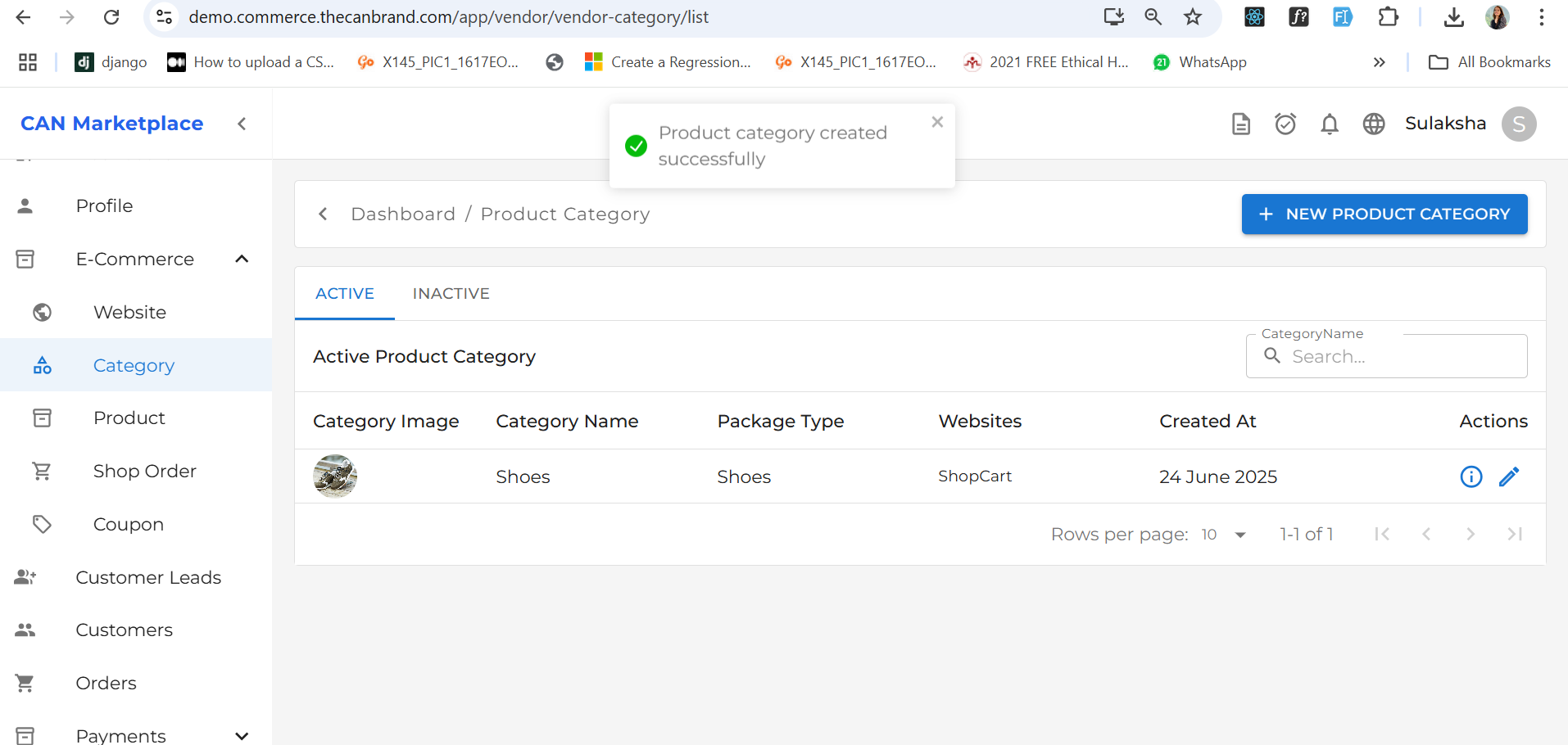Open the Chrome three-dot menu

[x=1542, y=17]
